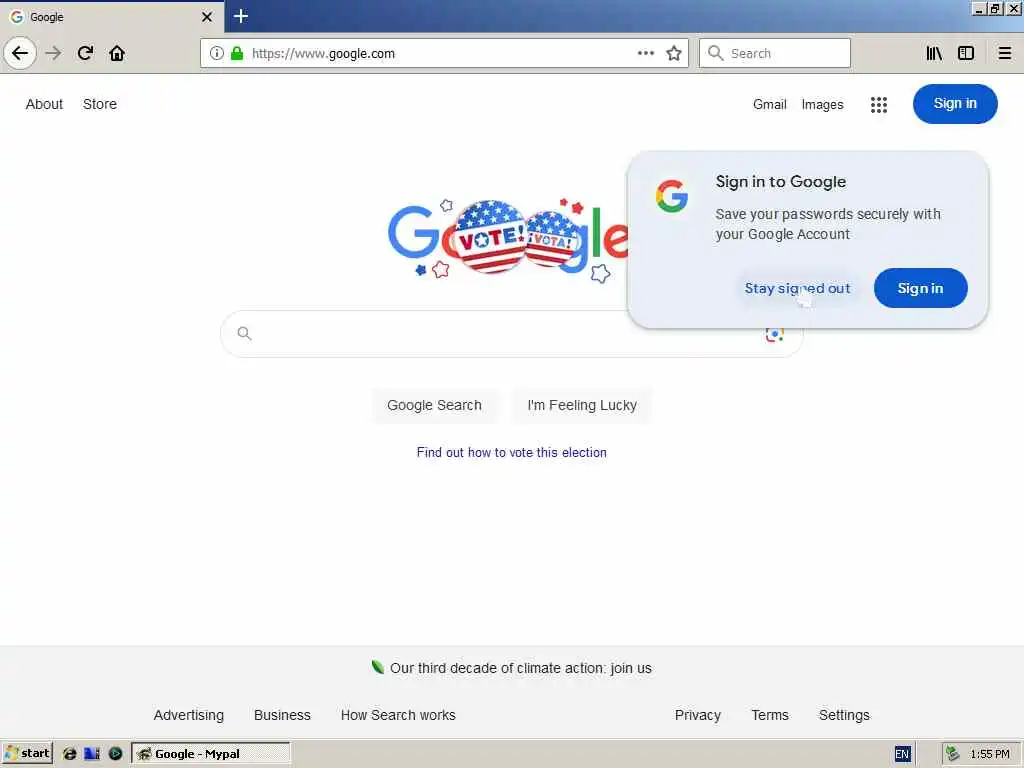Open the browser hamburger menu
Screen dimensions: 1024x768
point(1004,53)
